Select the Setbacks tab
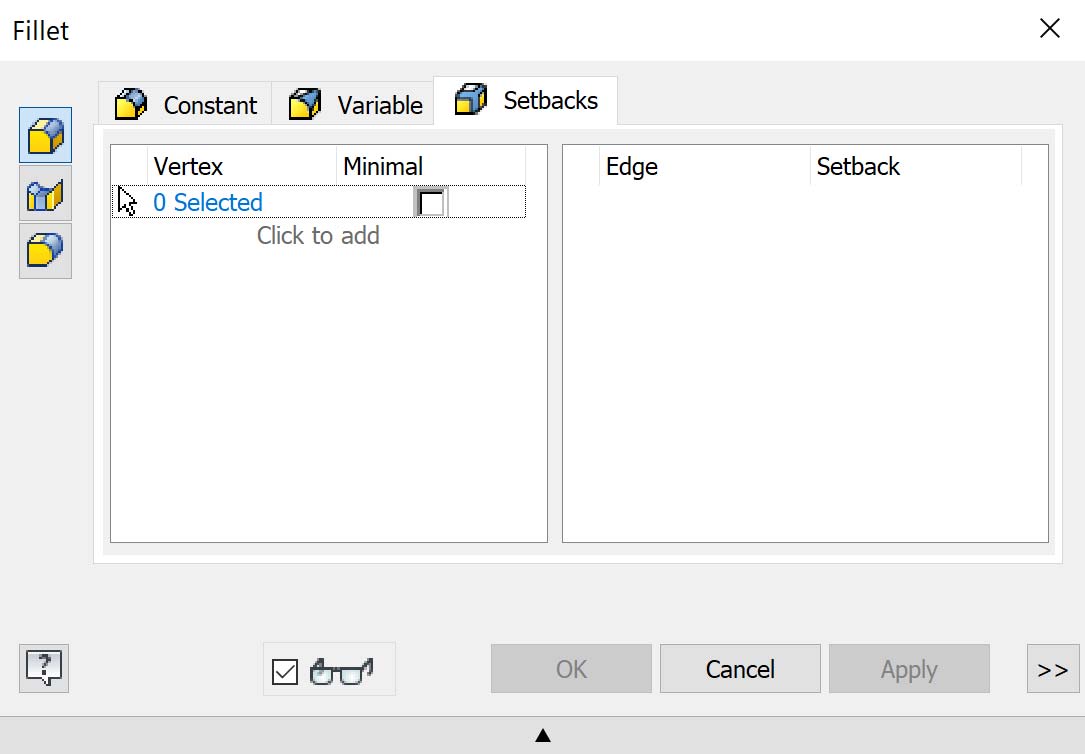The height and width of the screenshot is (754, 1085). point(526,101)
